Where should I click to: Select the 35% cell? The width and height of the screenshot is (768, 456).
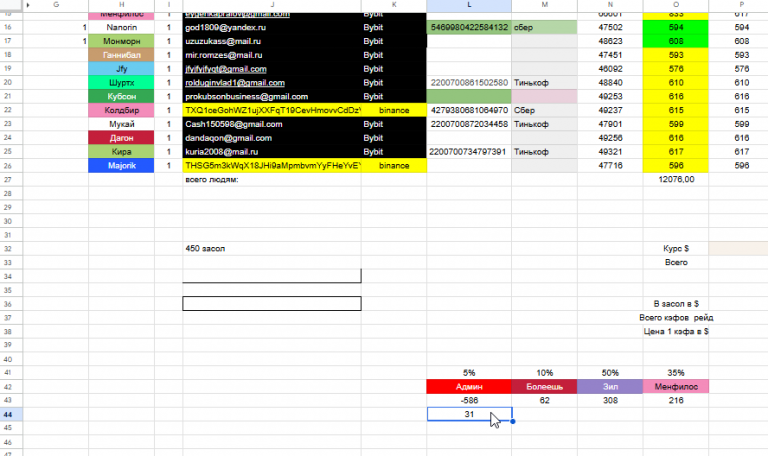[675, 373]
